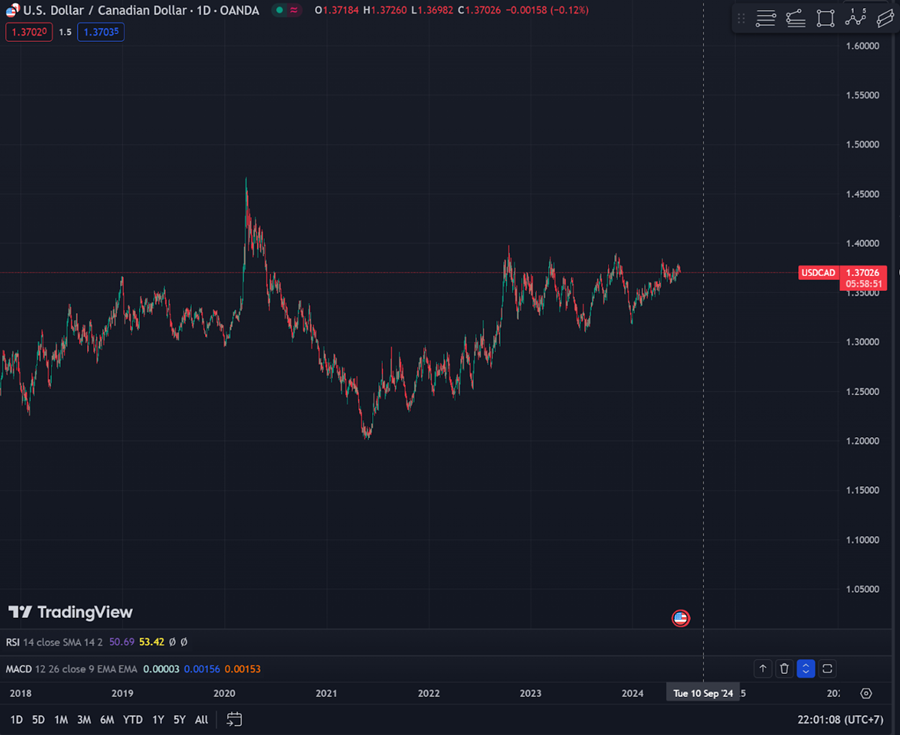Select the trend line drawing tool
The image size is (900, 735).
tap(796, 18)
